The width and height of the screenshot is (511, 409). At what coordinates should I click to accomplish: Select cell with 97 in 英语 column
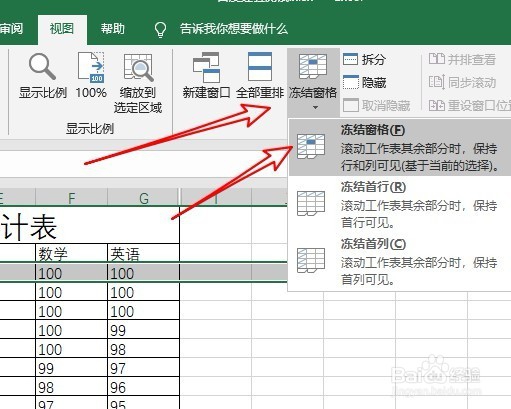pos(144,367)
